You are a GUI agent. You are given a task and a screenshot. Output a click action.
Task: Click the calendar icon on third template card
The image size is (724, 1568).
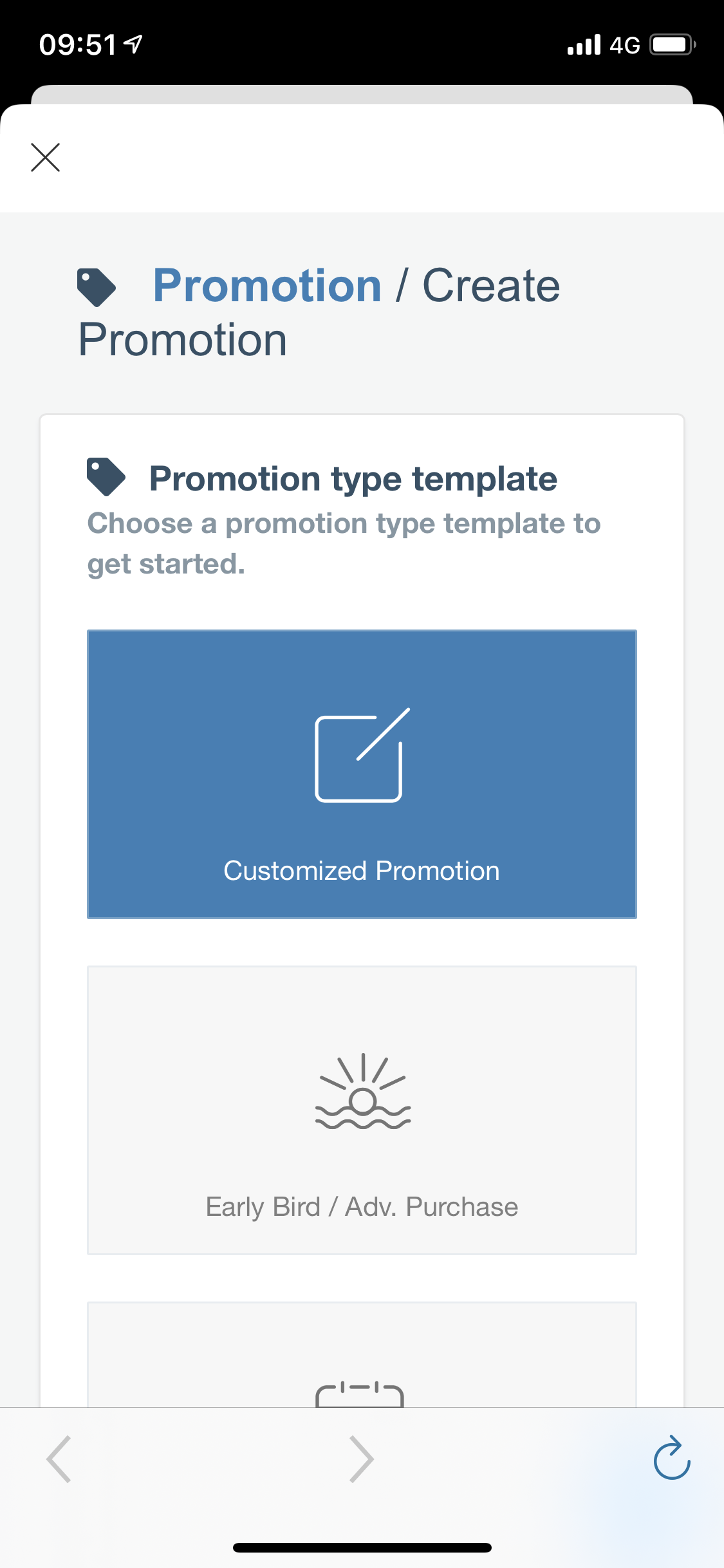point(360,1394)
